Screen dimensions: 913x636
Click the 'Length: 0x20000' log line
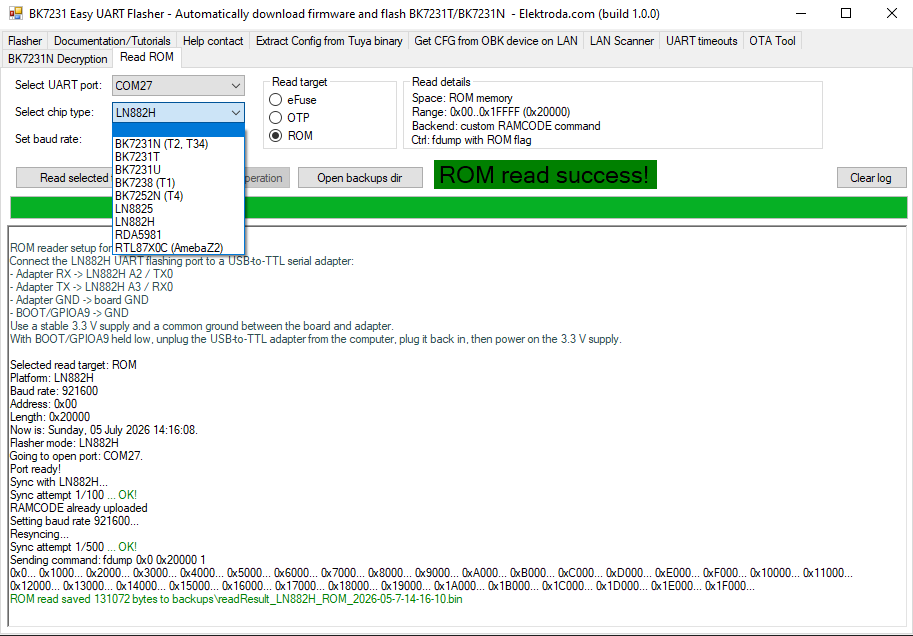pos(50,417)
